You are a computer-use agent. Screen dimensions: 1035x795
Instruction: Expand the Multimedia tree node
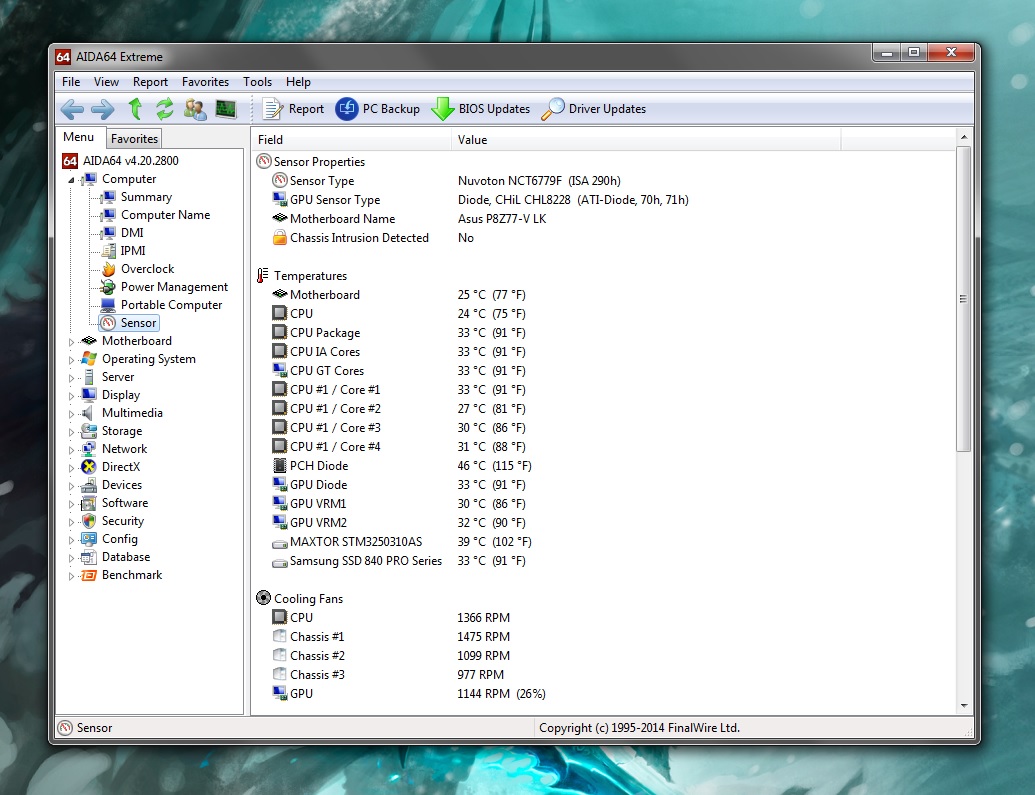tap(71, 414)
